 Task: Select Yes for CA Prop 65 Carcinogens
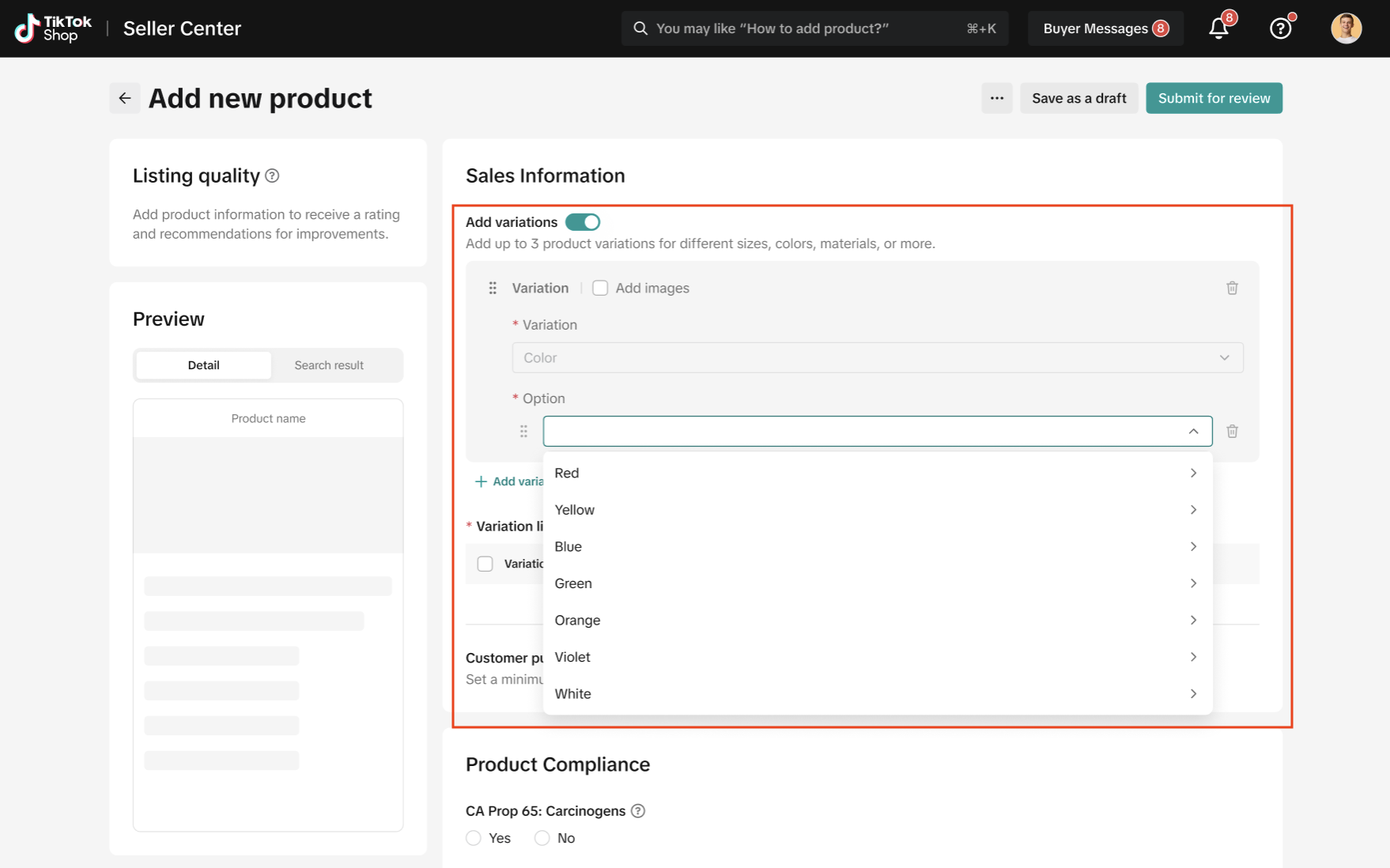click(x=474, y=838)
